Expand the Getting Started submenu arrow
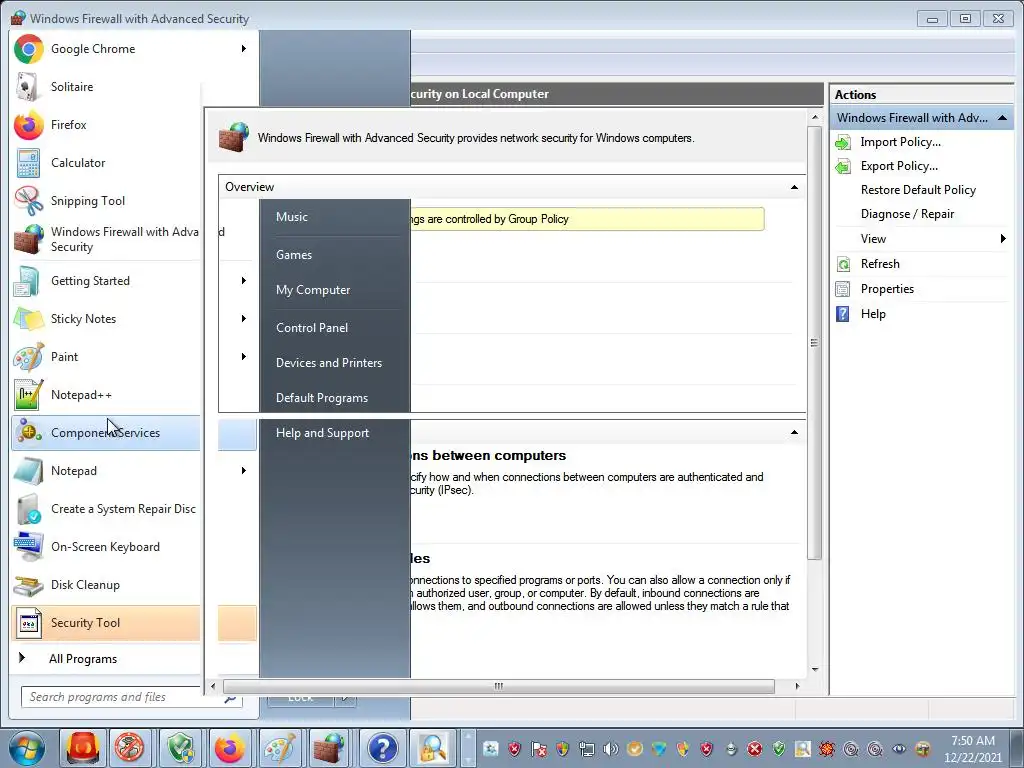The height and width of the screenshot is (768, 1024). tap(244, 281)
